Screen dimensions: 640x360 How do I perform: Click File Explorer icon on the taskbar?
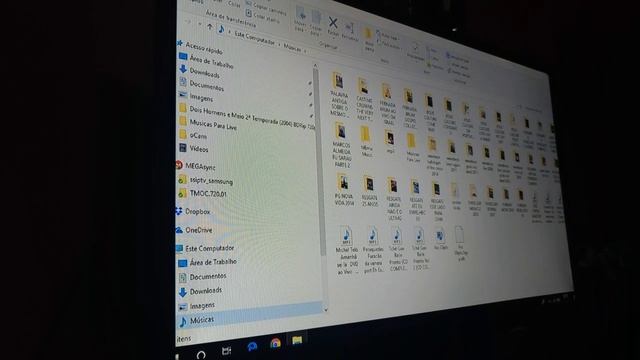point(297,339)
